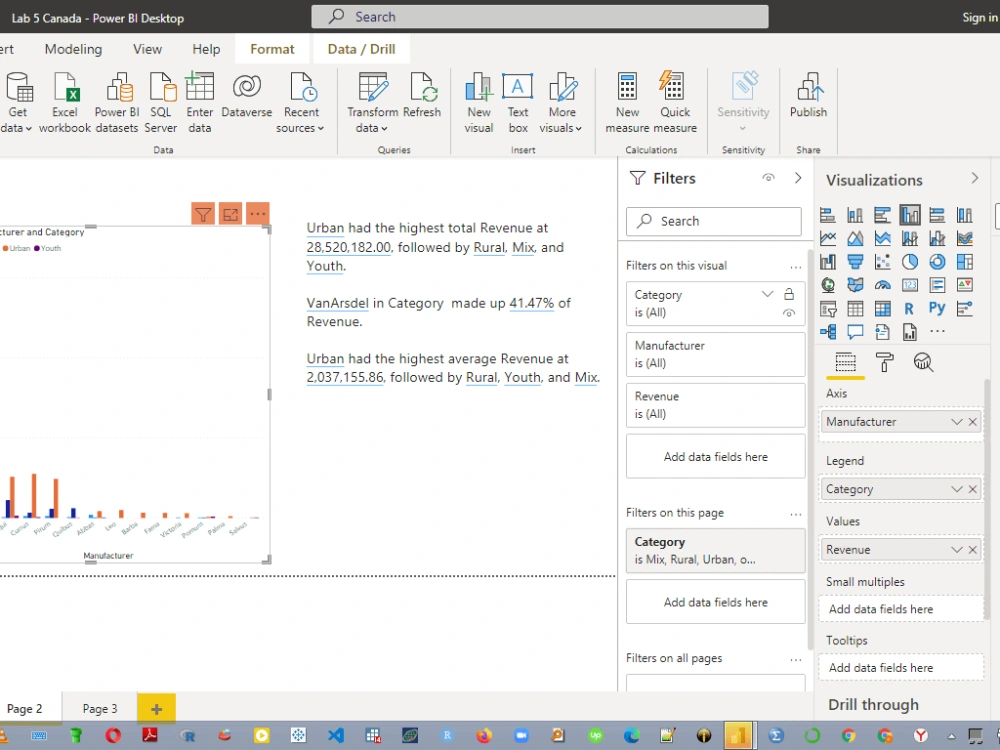Click Sign in
The width and height of the screenshot is (1000, 750).
[980, 18]
